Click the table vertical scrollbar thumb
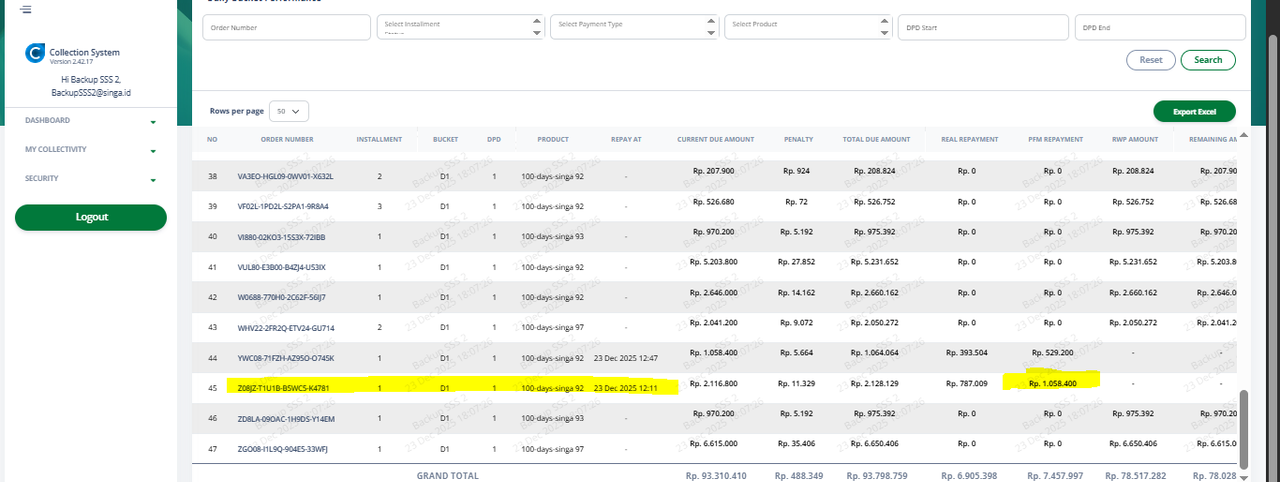 1244,428
